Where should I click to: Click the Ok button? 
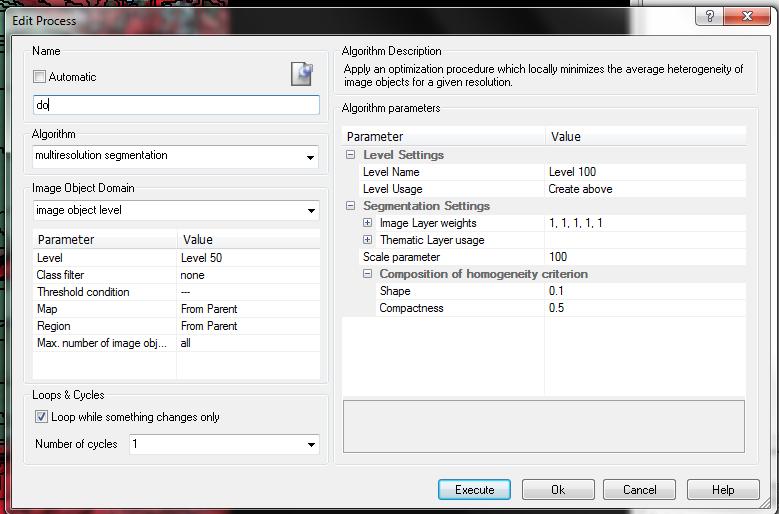click(558, 490)
